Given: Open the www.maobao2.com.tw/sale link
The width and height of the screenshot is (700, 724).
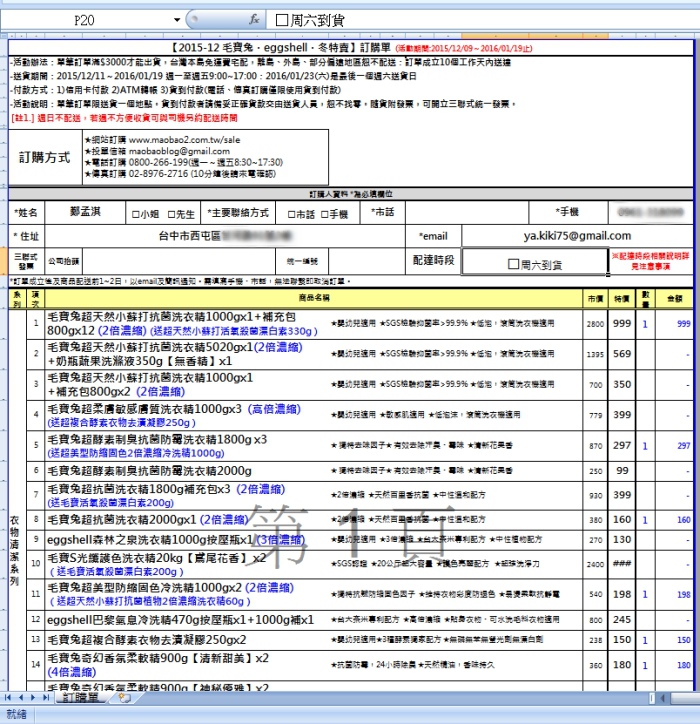Looking at the screenshot, I should pyautogui.click(x=184, y=139).
